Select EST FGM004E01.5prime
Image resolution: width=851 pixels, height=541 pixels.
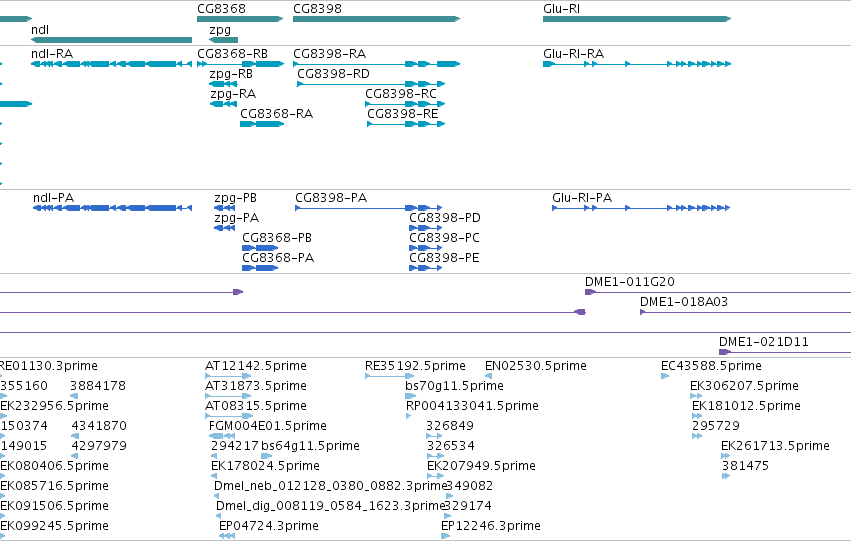268,427
